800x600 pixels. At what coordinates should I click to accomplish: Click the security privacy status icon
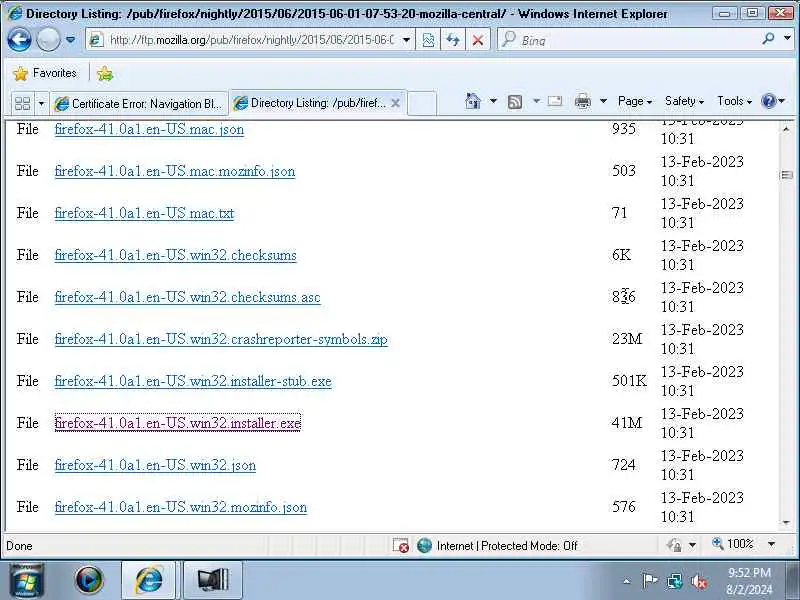[x=674, y=545]
